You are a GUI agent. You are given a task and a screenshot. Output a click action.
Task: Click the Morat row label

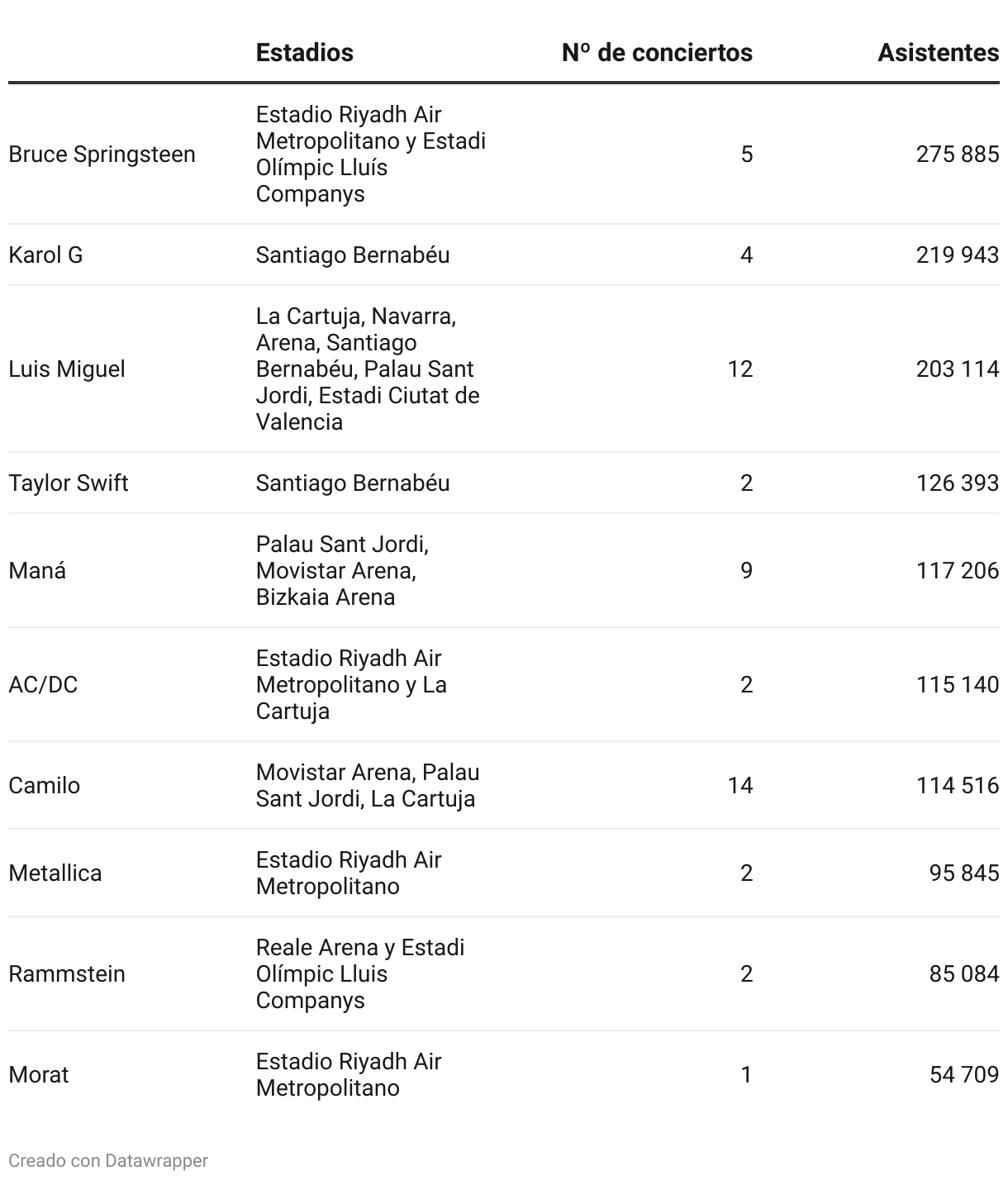pyautogui.click(x=39, y=1075)
